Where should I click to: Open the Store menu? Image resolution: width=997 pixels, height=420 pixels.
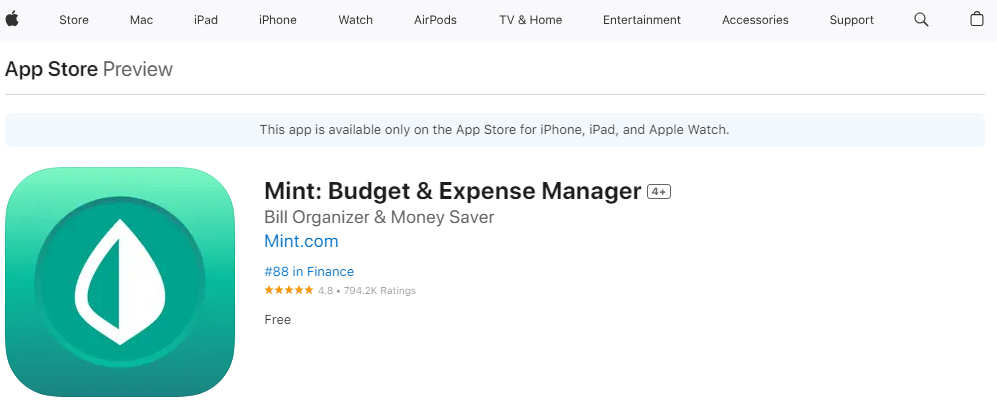pos(74,20)
